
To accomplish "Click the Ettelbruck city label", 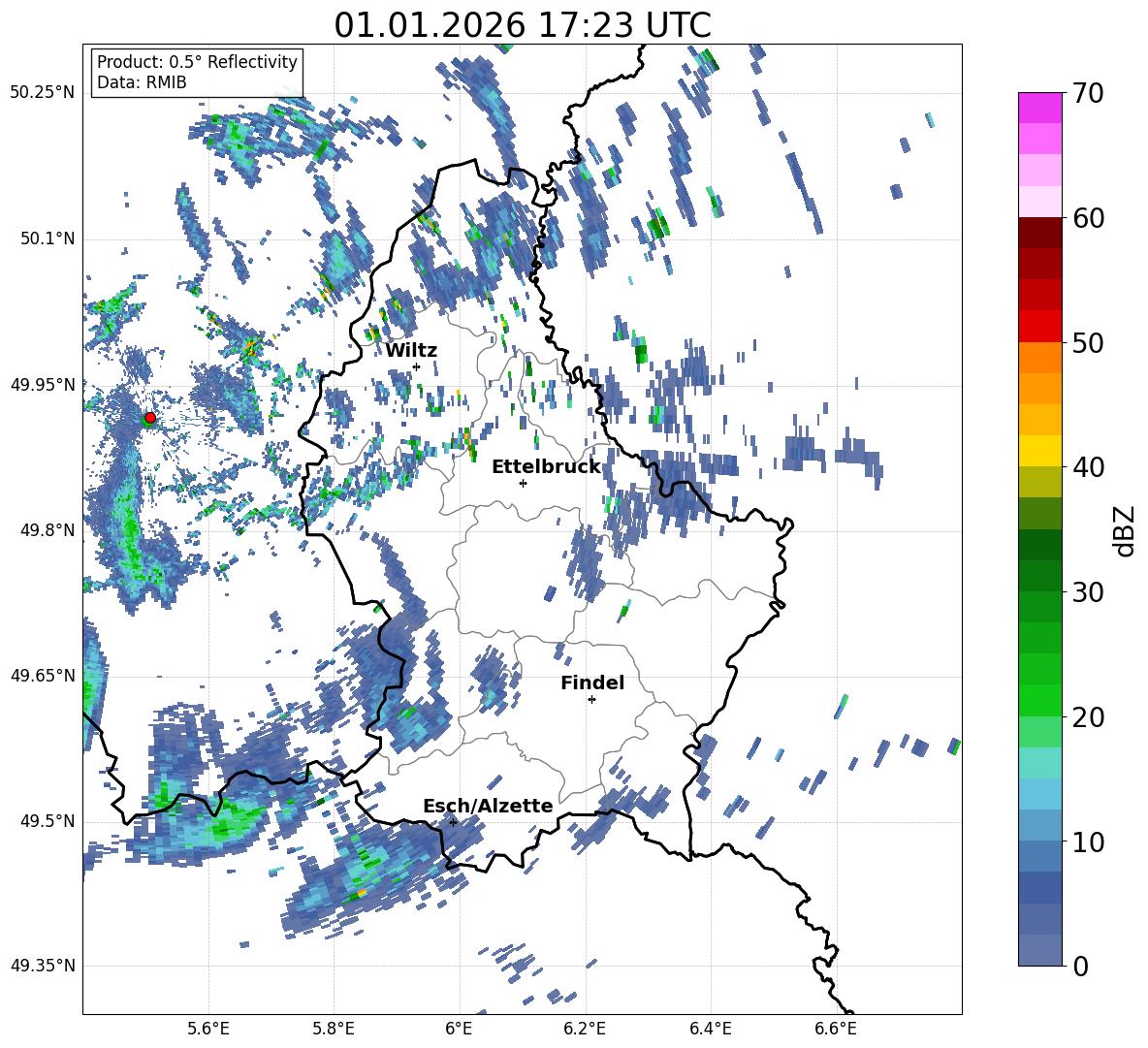I will (546, 467).
